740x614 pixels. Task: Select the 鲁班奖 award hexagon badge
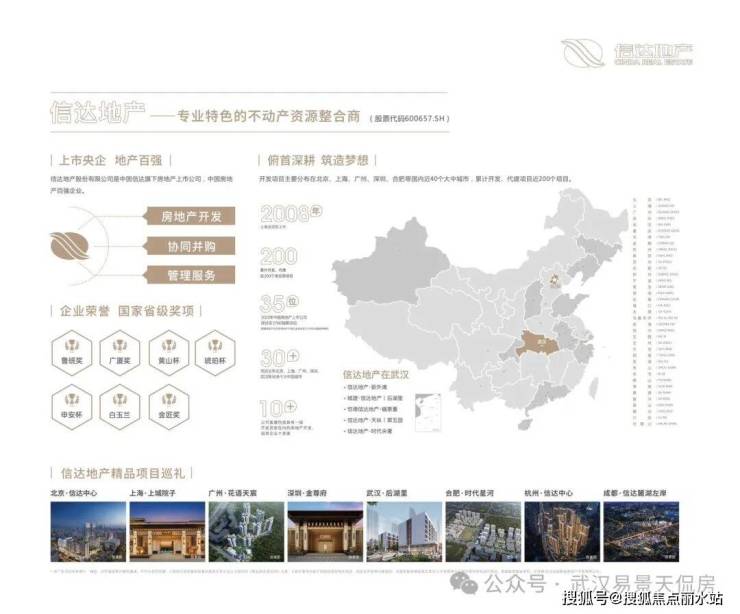[71, 353]
